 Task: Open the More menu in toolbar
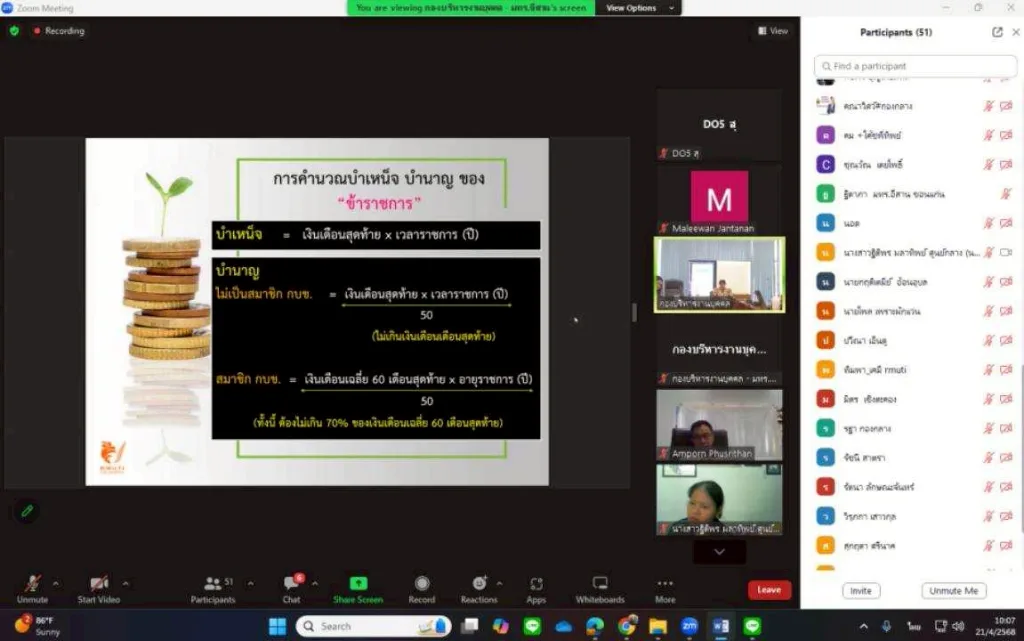pyautogui.click(x=665, y=584)
